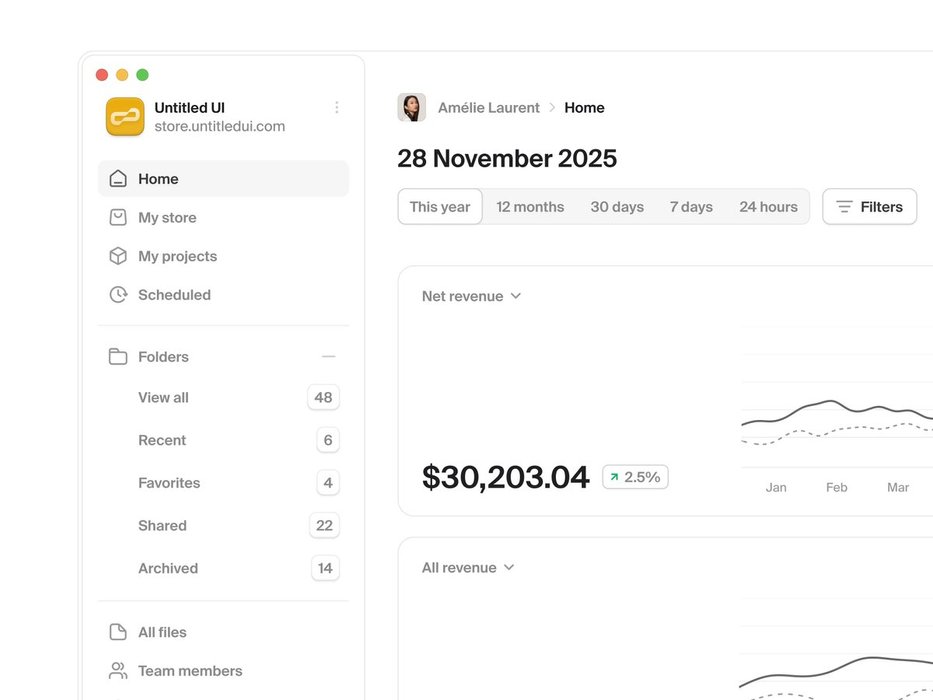Select the My projects cube icon
The image size is (933, 700).
pyautogui.click(x=118, y=256)
